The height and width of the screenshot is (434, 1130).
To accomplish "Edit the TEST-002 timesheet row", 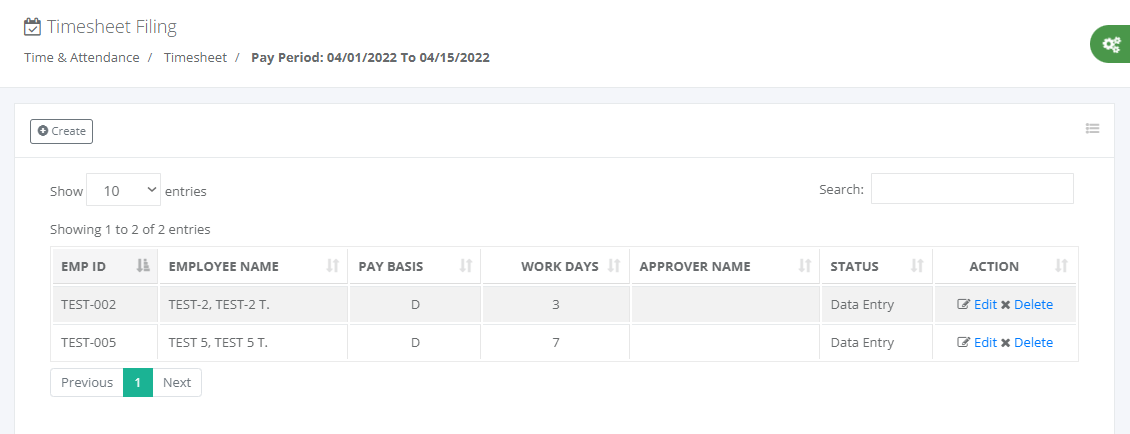I will click(x=977, y=304).
